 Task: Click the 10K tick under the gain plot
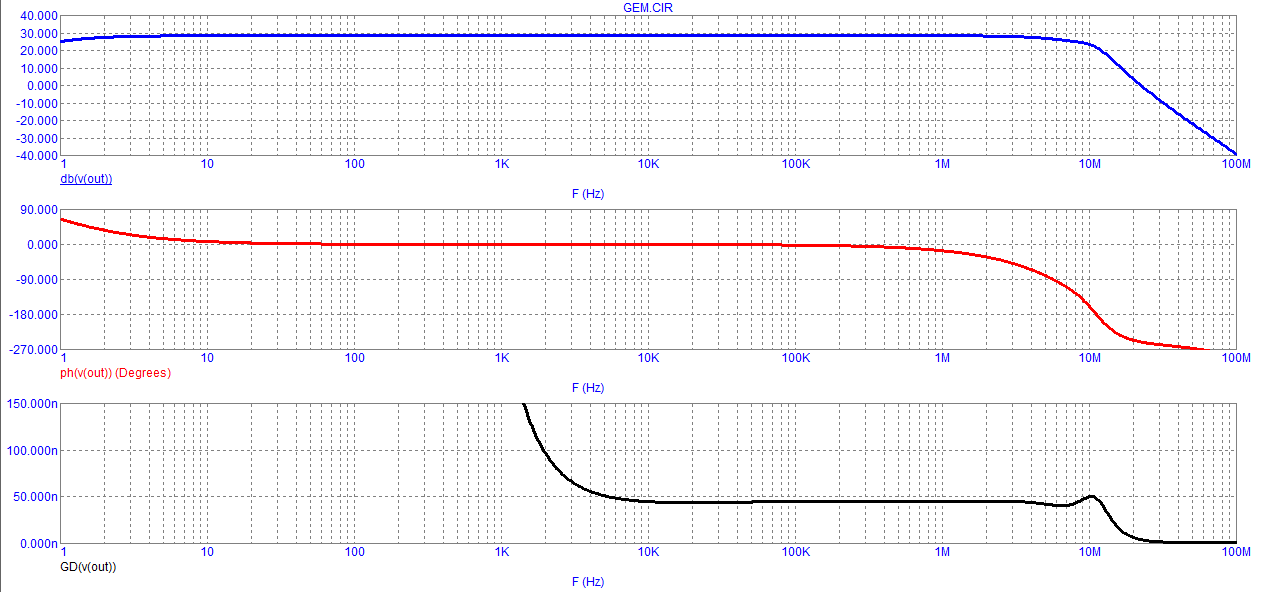pos(649,164)
